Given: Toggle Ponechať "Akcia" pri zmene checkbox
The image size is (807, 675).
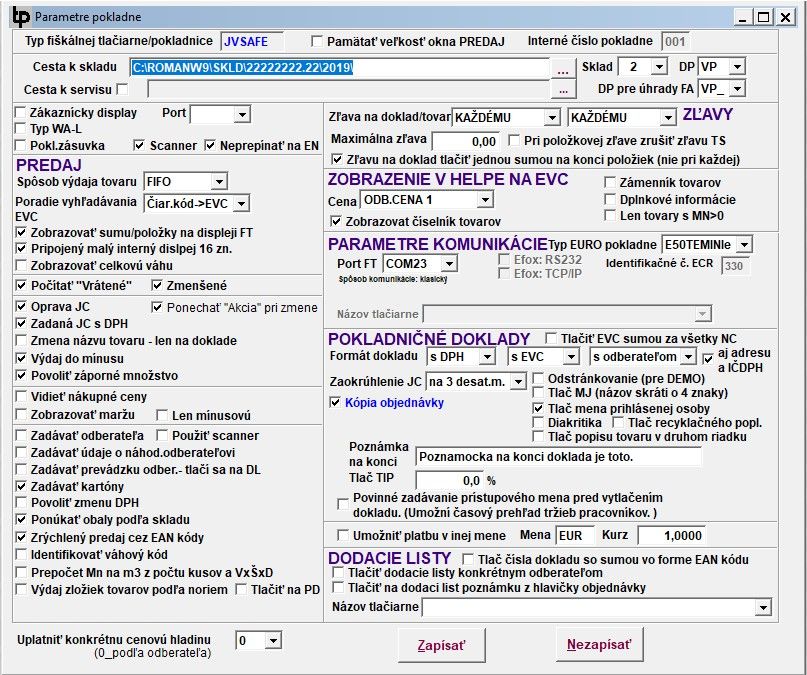Looking at the screenshot, I should pos(157,307).
